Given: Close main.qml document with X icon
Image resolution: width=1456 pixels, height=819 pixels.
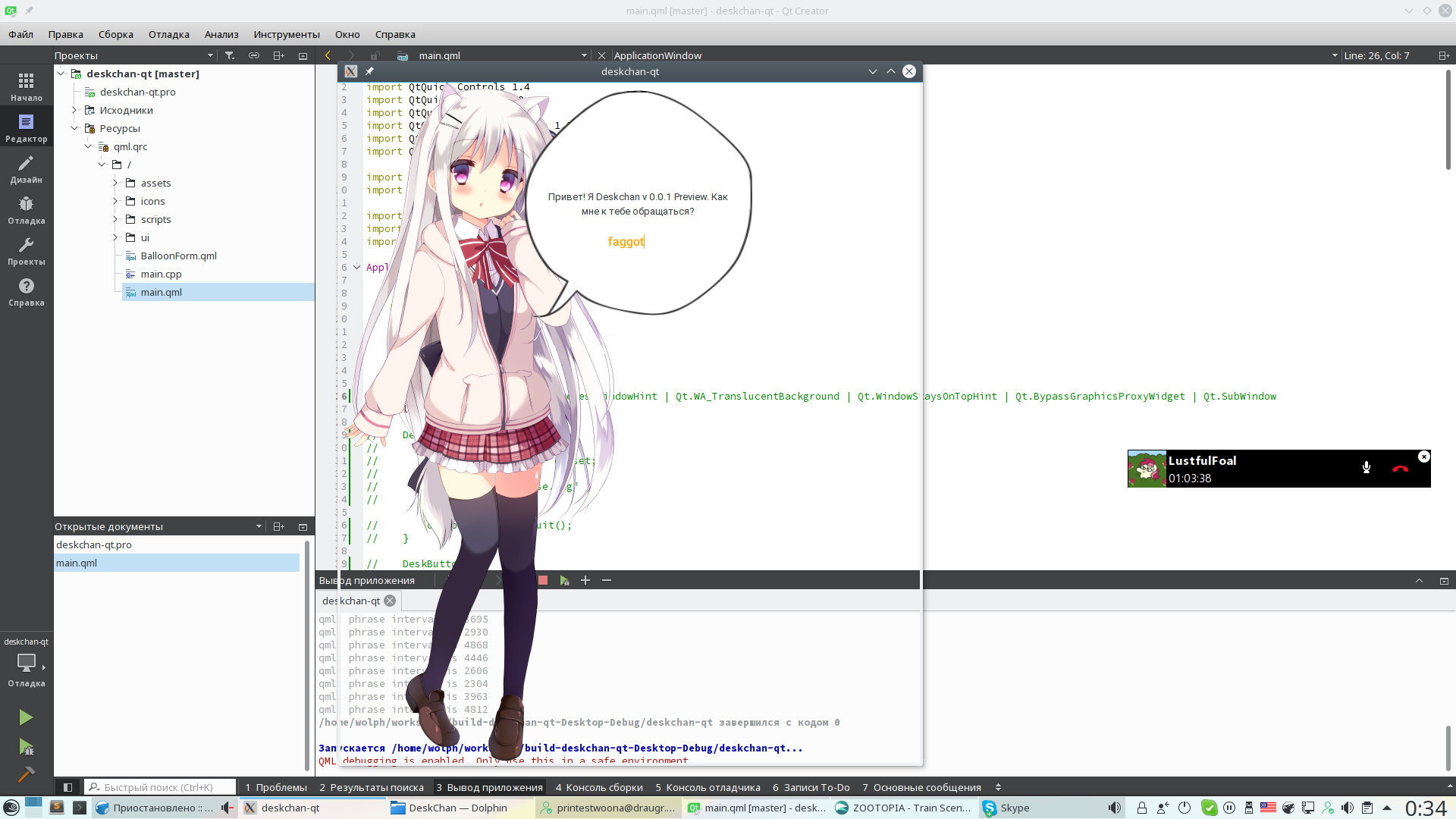Looking at the screenshot, I should point(601,55).
